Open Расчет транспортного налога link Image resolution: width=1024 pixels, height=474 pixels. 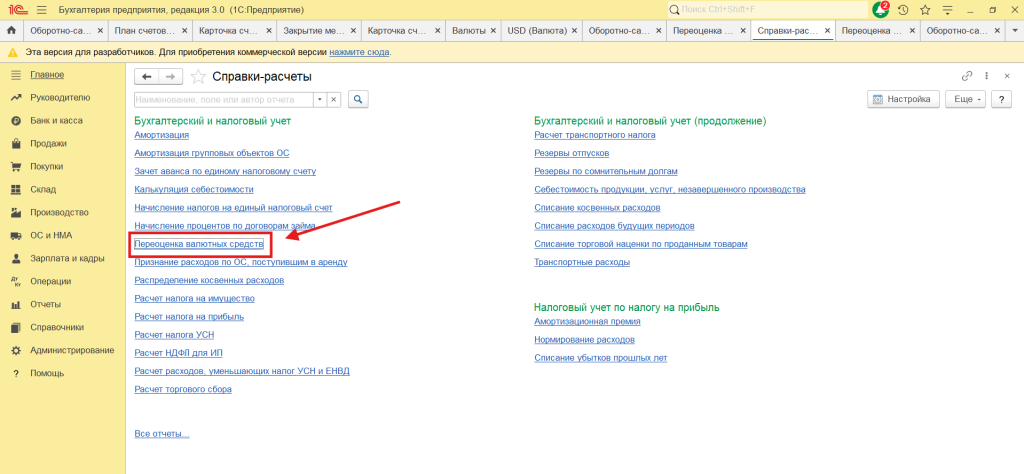click(x=595, y=134)
